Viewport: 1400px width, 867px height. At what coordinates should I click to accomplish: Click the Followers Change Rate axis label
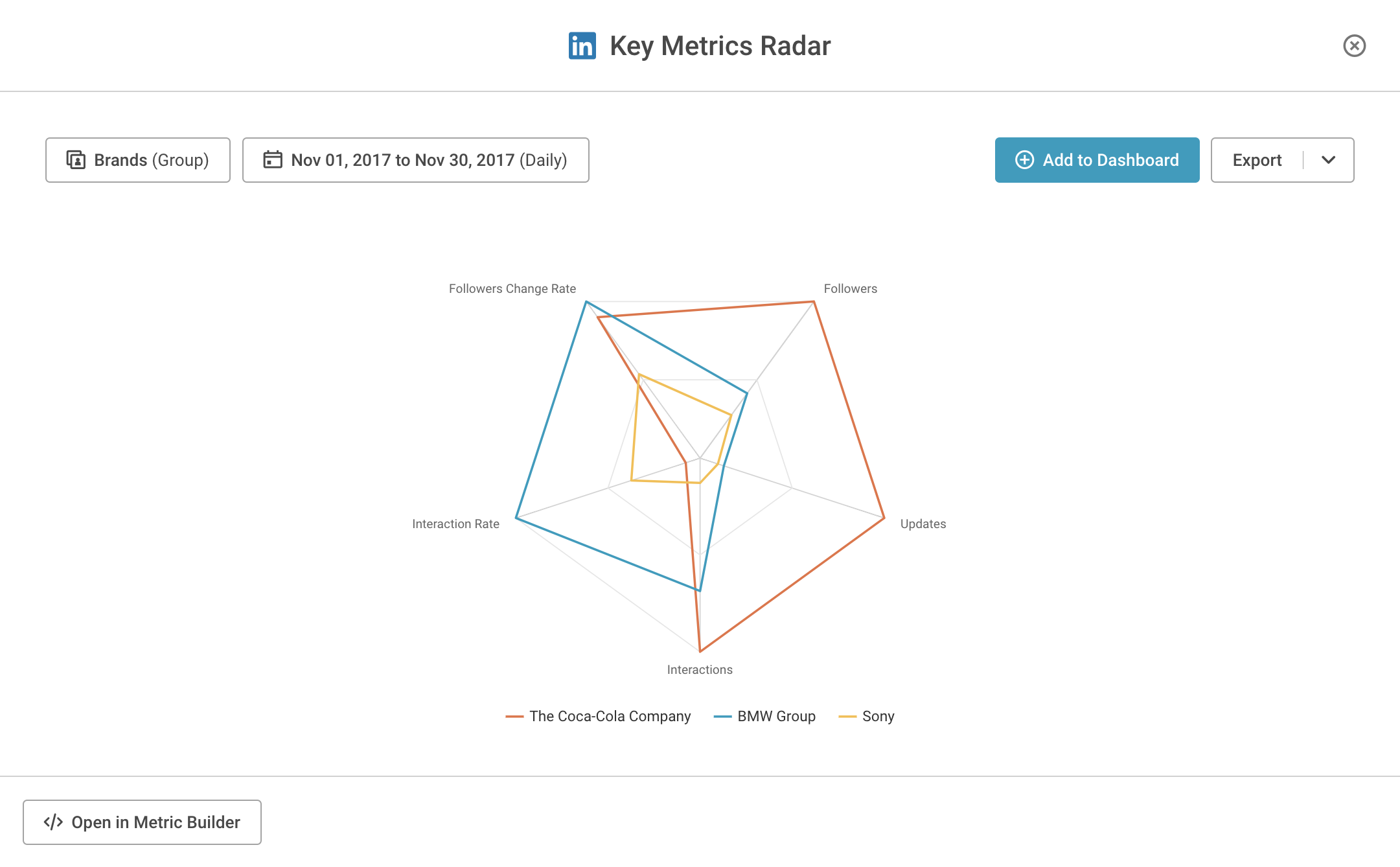(x=512, y=288)
